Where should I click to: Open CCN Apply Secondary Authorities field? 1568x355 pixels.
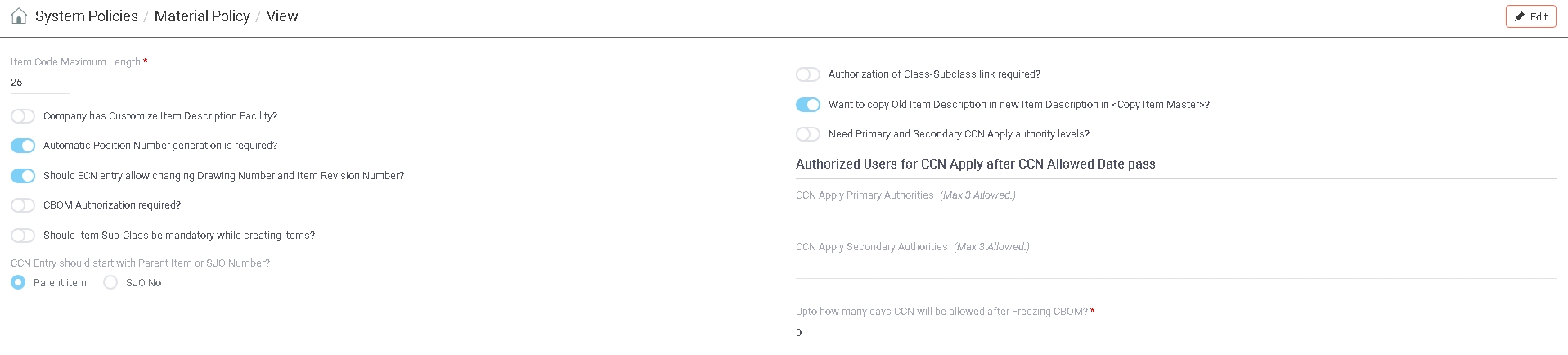[1175, 266]
